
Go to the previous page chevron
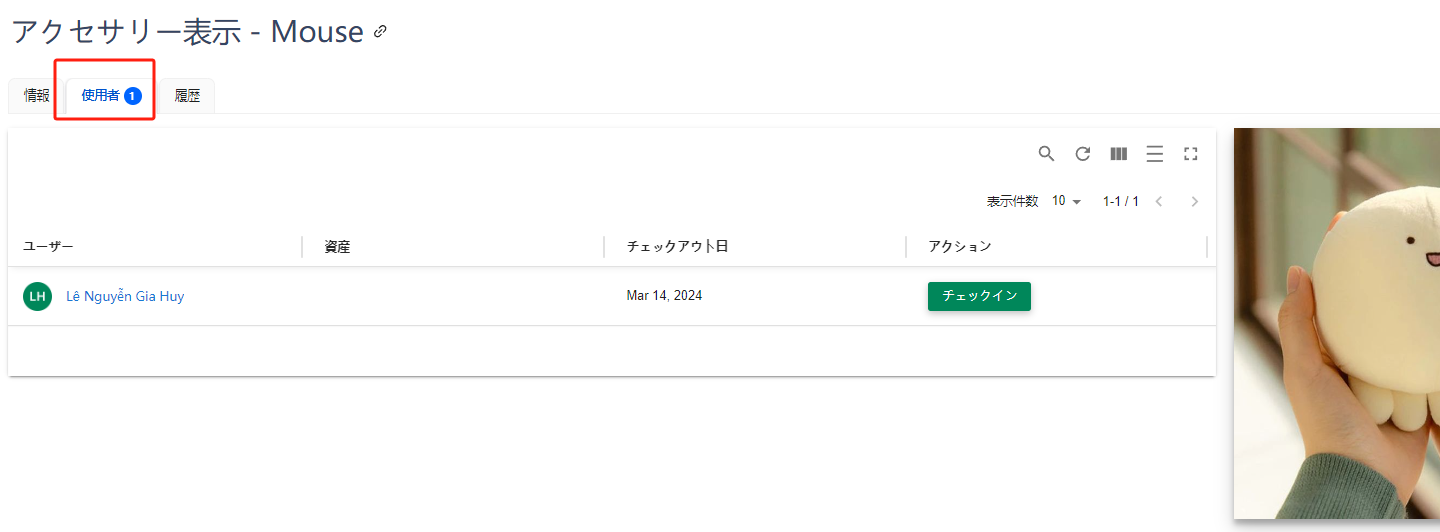(x=1159, y=201)
